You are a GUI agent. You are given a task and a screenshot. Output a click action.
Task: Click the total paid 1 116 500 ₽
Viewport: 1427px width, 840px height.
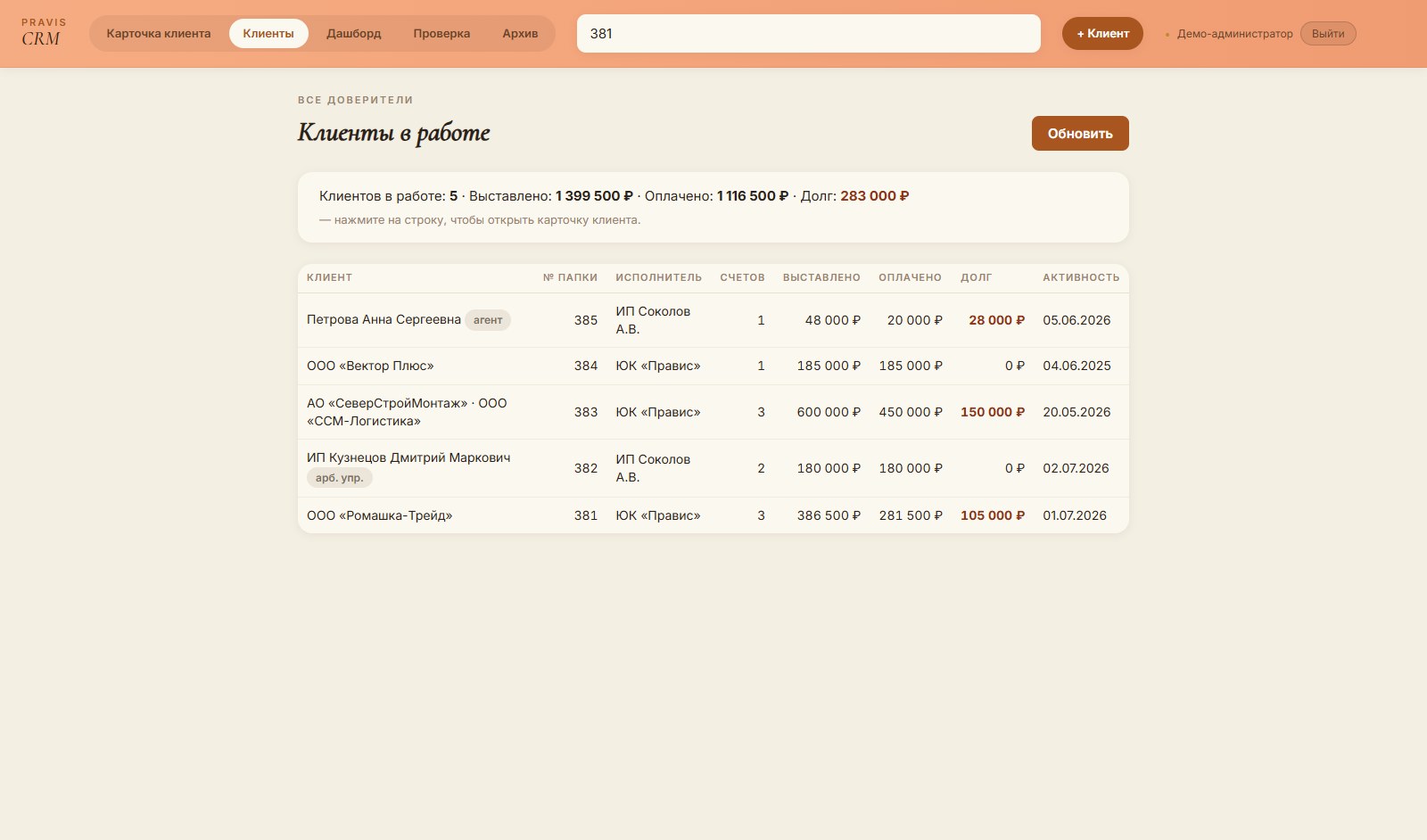tap(753, 196)
